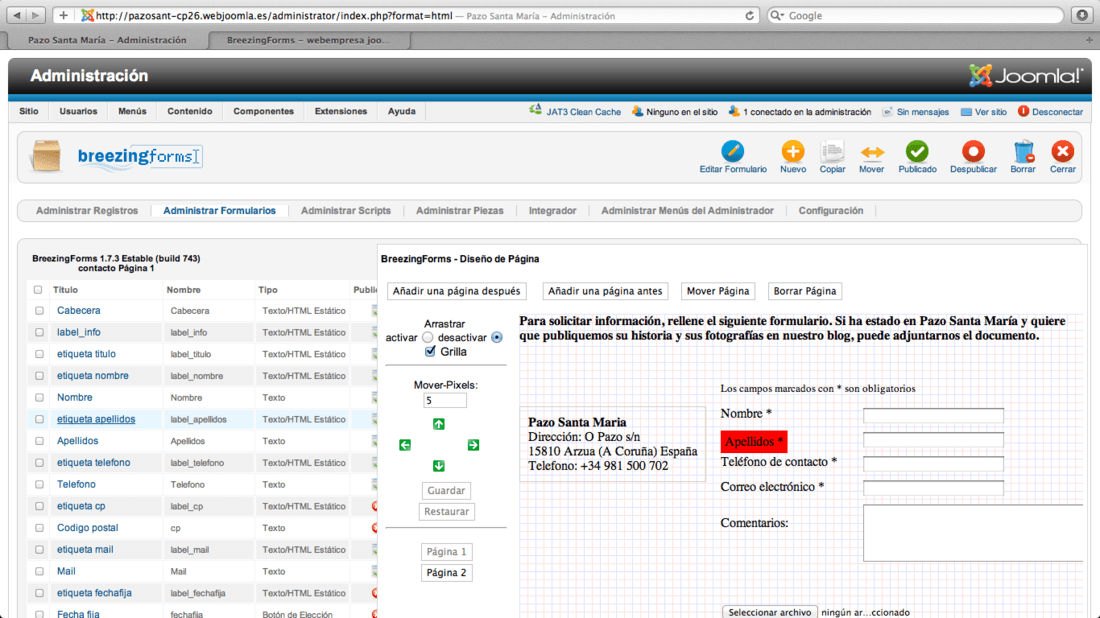The width and height of the screenshot is (1100, 618).
Task: Select the desactivar drag radio button
Action: coord(497,337)
